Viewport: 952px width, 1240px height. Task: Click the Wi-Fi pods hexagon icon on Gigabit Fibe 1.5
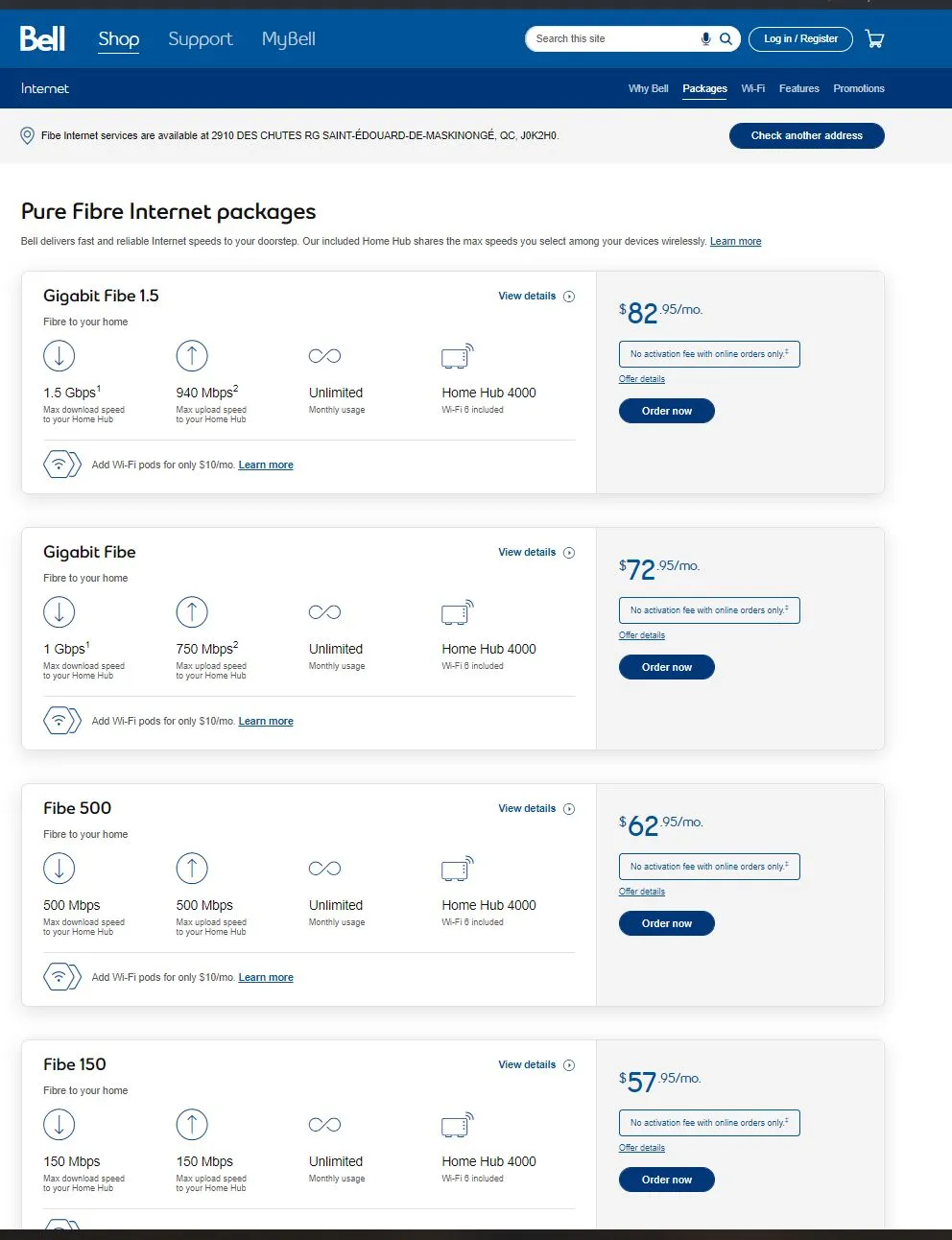(61, 464)
